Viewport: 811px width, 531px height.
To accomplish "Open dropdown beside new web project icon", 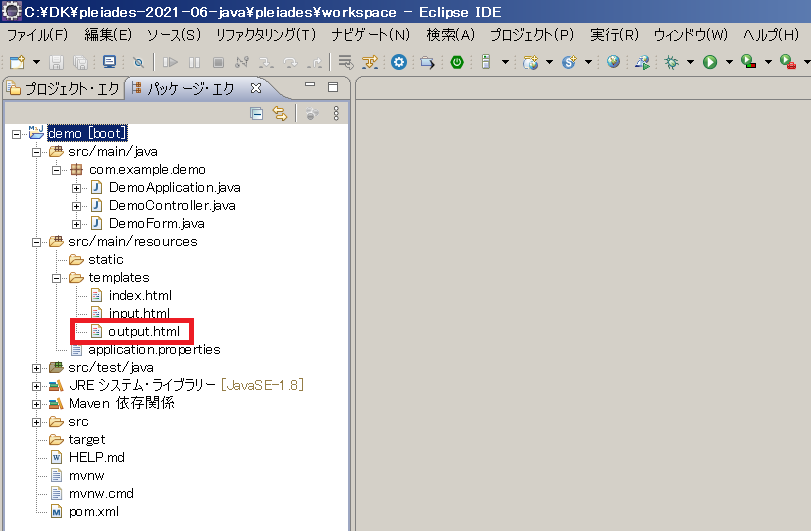I will (549, 63).
